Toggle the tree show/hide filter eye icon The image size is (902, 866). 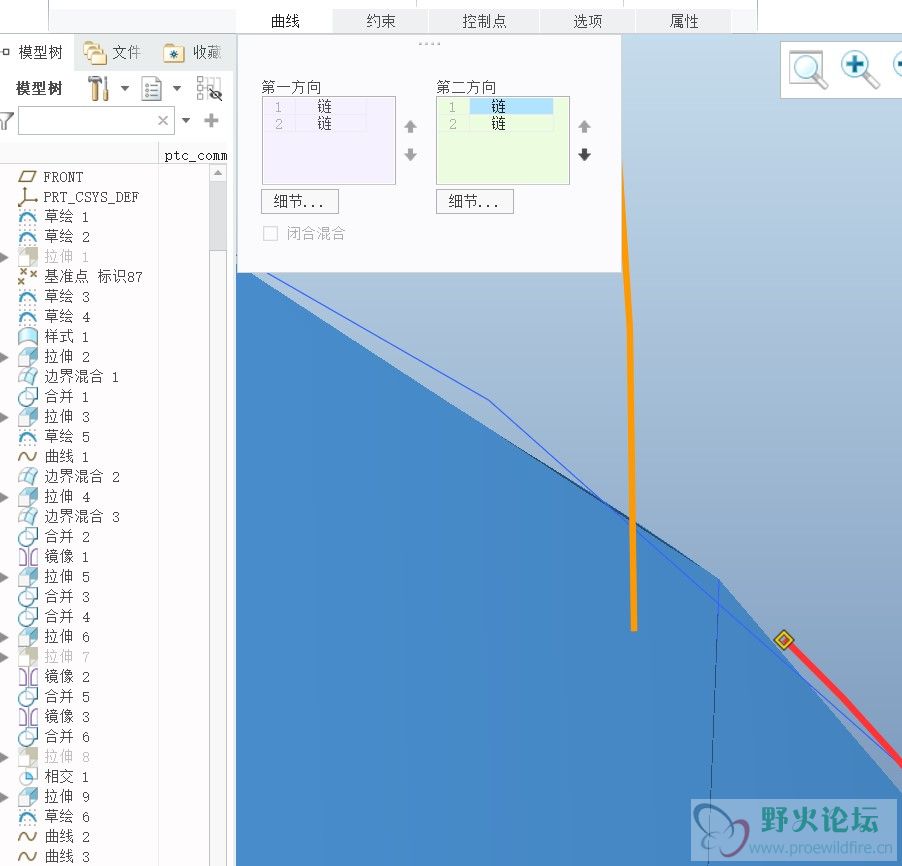(209, 89)
